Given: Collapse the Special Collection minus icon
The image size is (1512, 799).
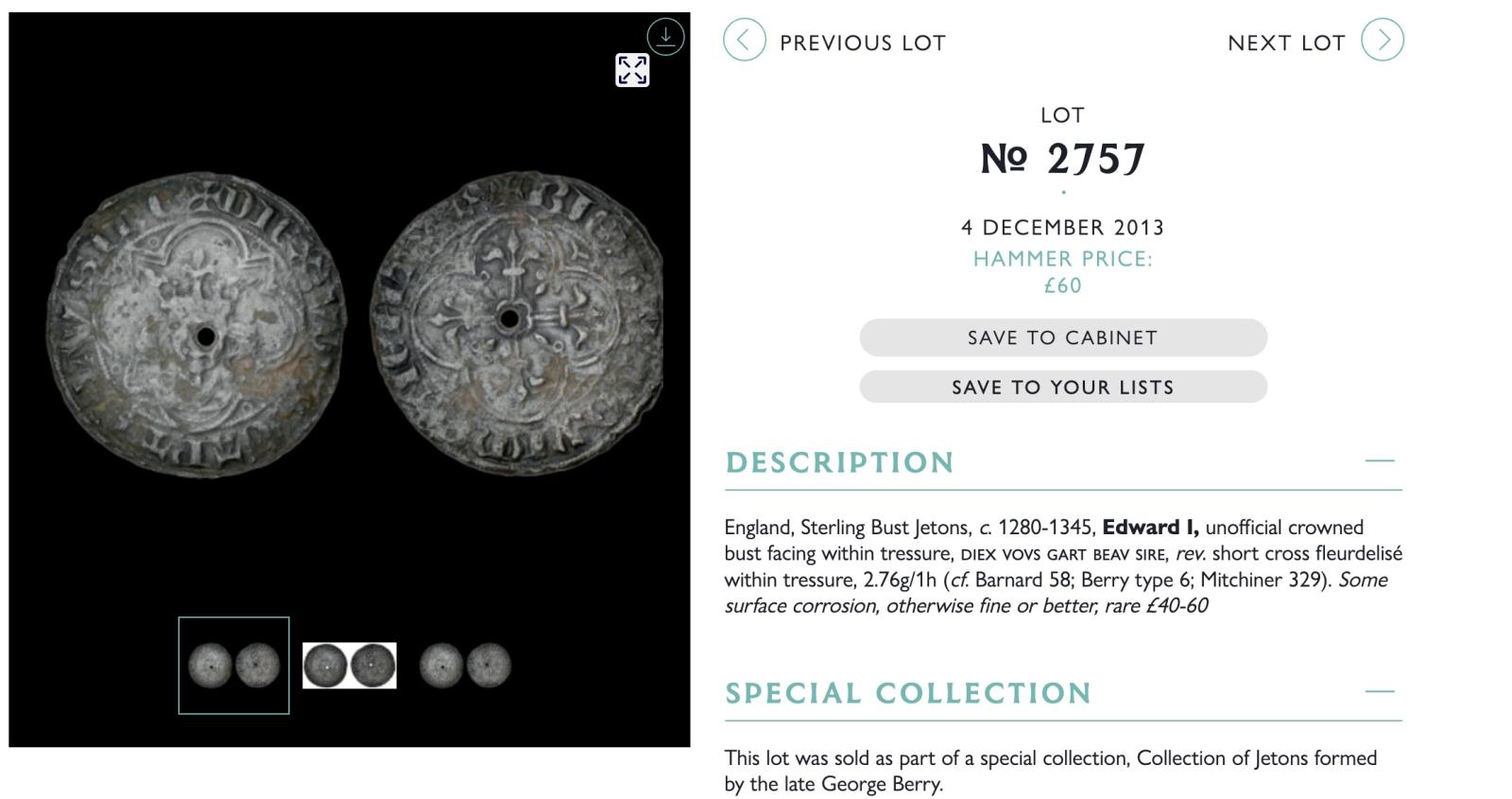Looking at the screenshot, I should (x=1379, y=691).
